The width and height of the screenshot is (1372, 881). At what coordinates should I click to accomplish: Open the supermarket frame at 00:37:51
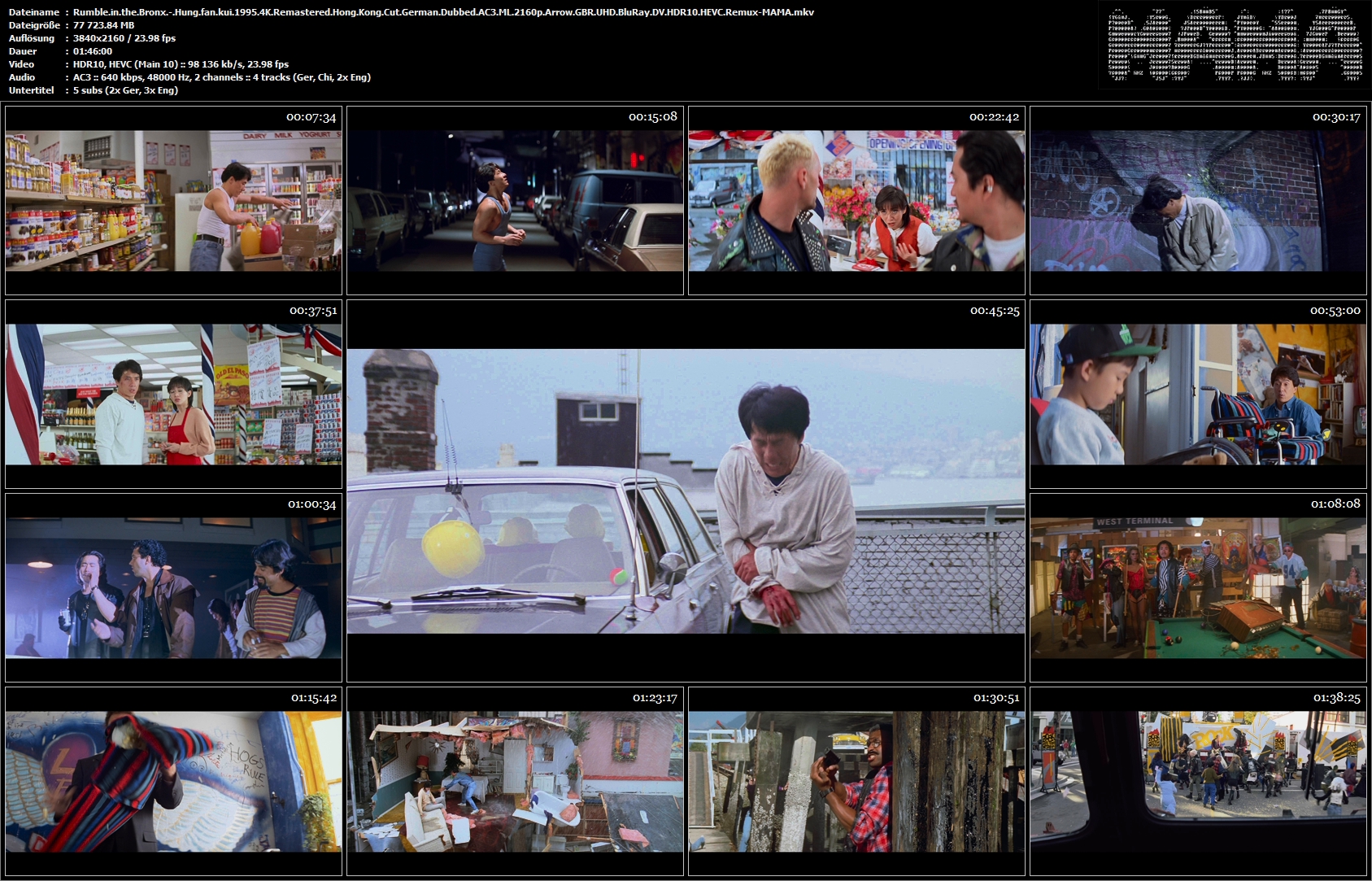coord(173,394)
